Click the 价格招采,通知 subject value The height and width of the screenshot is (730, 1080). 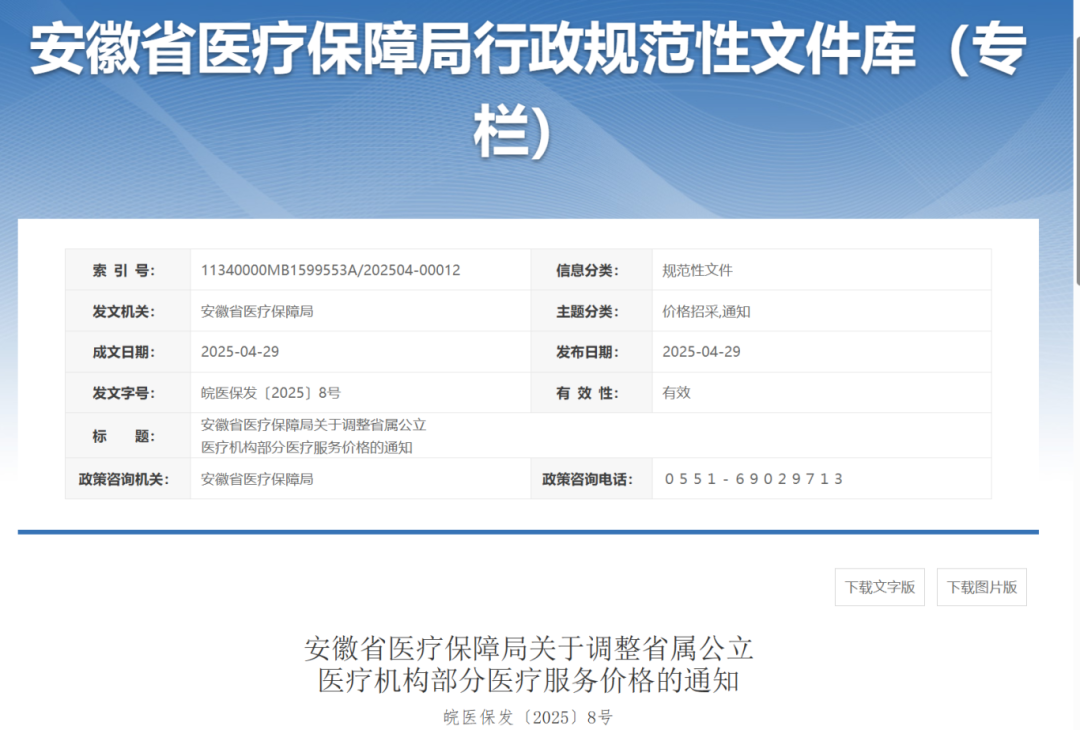706,311
